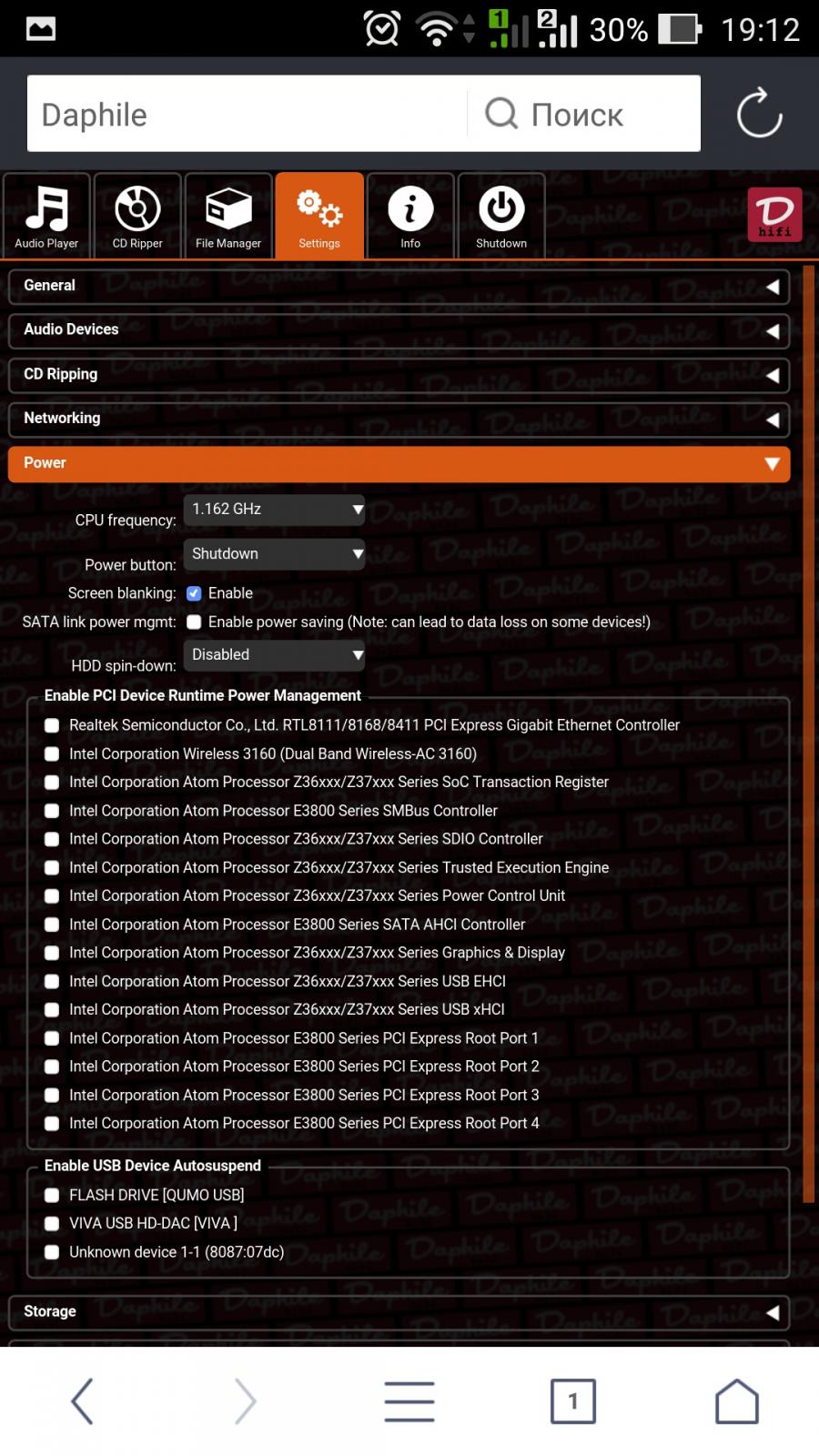Open the HDD spin-down dropdown
The height and width of the screenshot is (1456, 819).
pos(274,655)
